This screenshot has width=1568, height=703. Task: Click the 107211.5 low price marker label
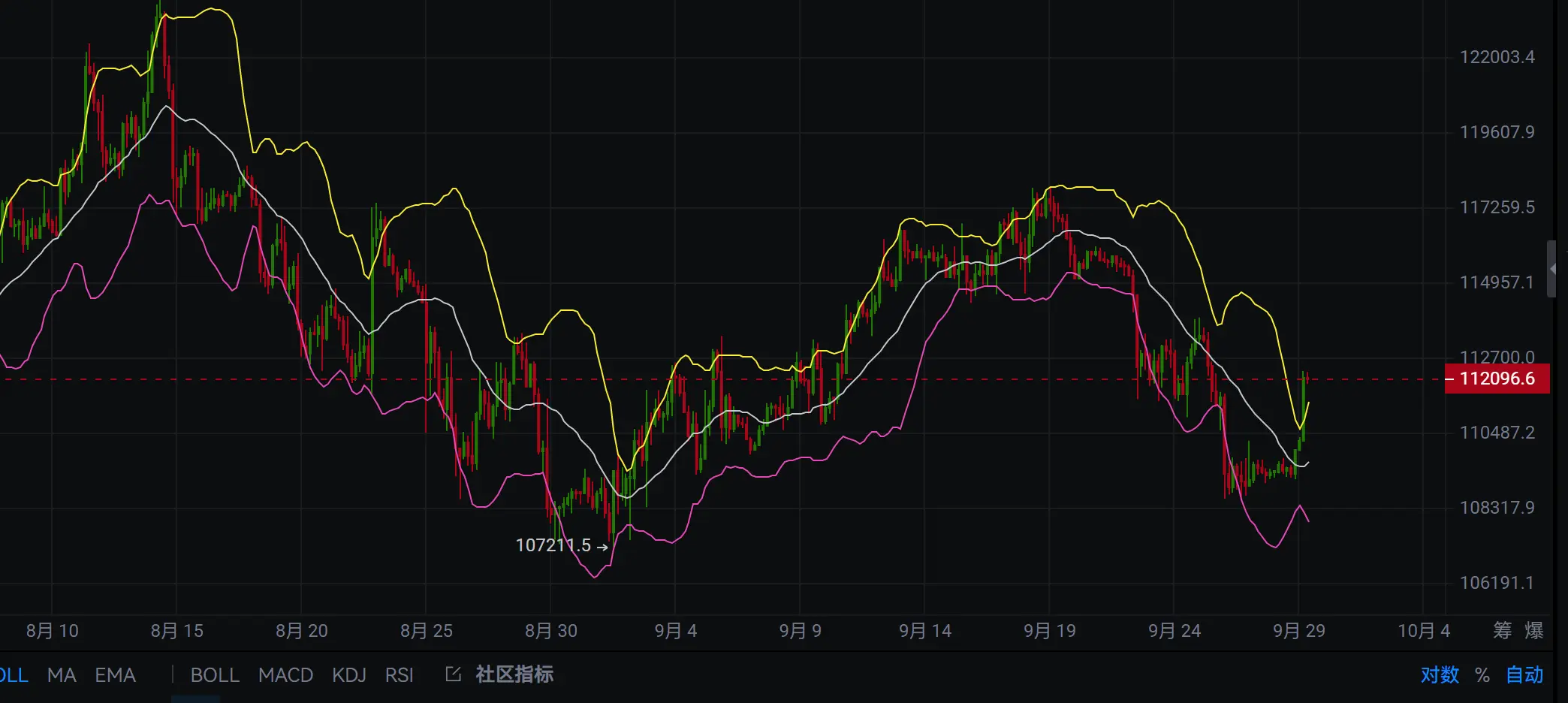pyautogui.click(x=553, y=545)
